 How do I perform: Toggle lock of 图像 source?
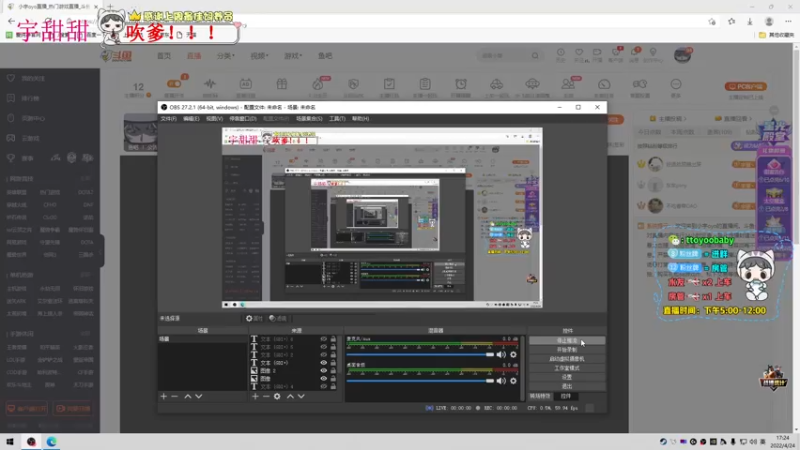(x=333, y=379)
